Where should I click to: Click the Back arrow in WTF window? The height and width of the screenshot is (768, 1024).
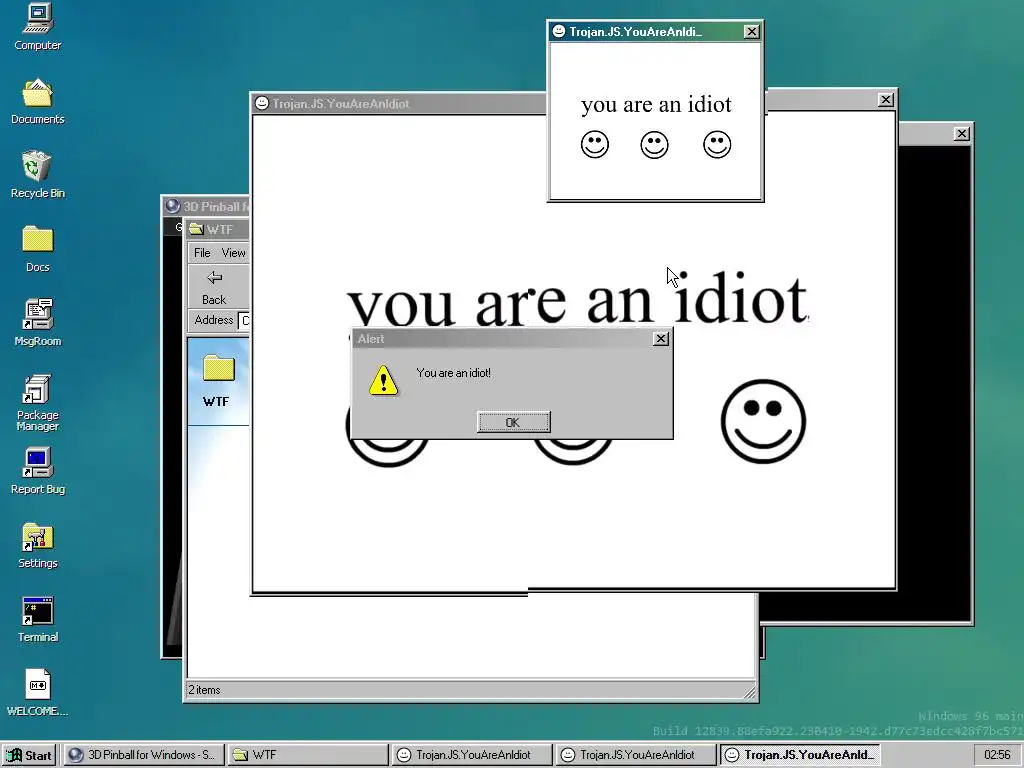(214, 287)
